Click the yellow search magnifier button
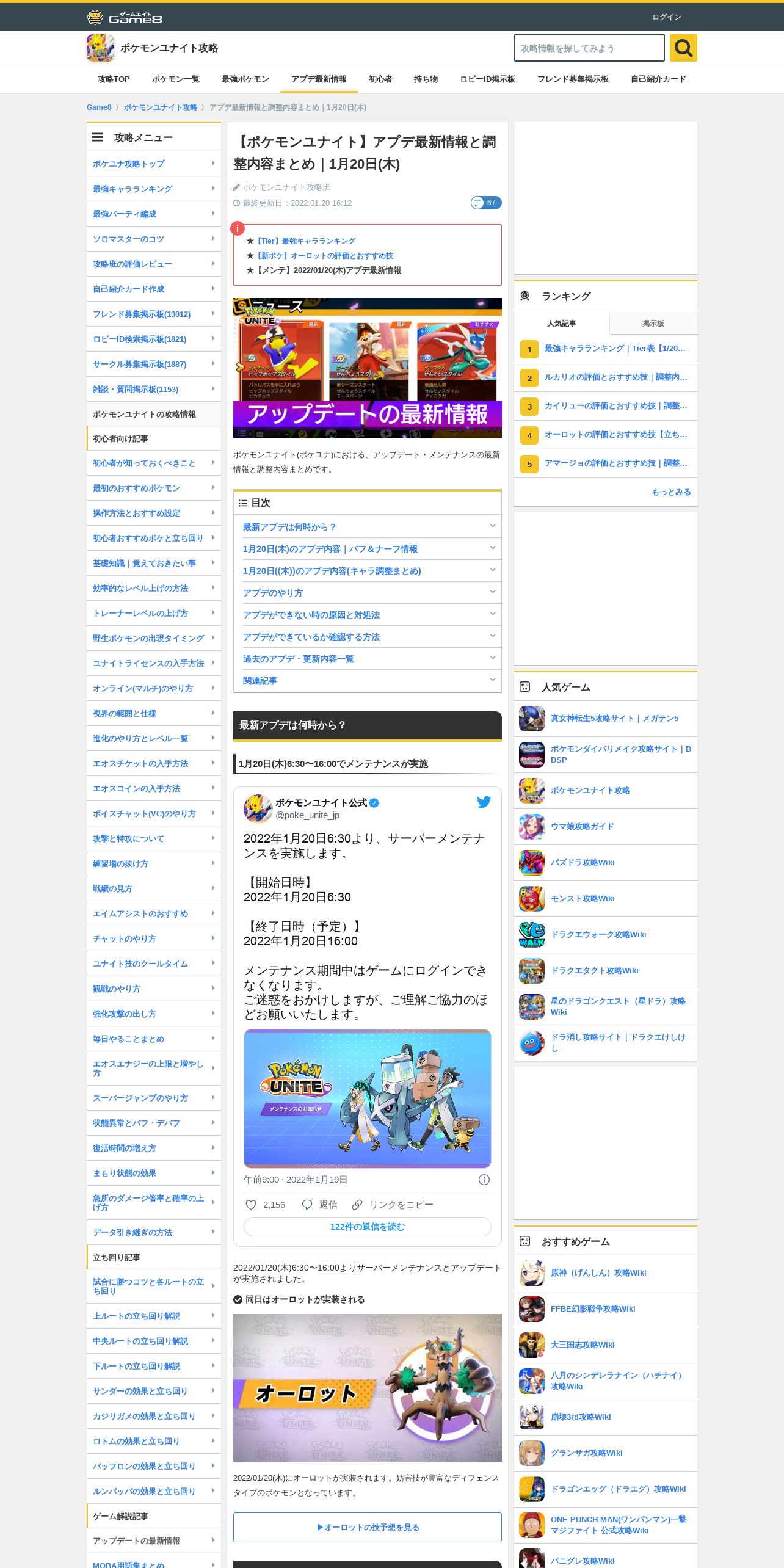 [x=683, y=48]
